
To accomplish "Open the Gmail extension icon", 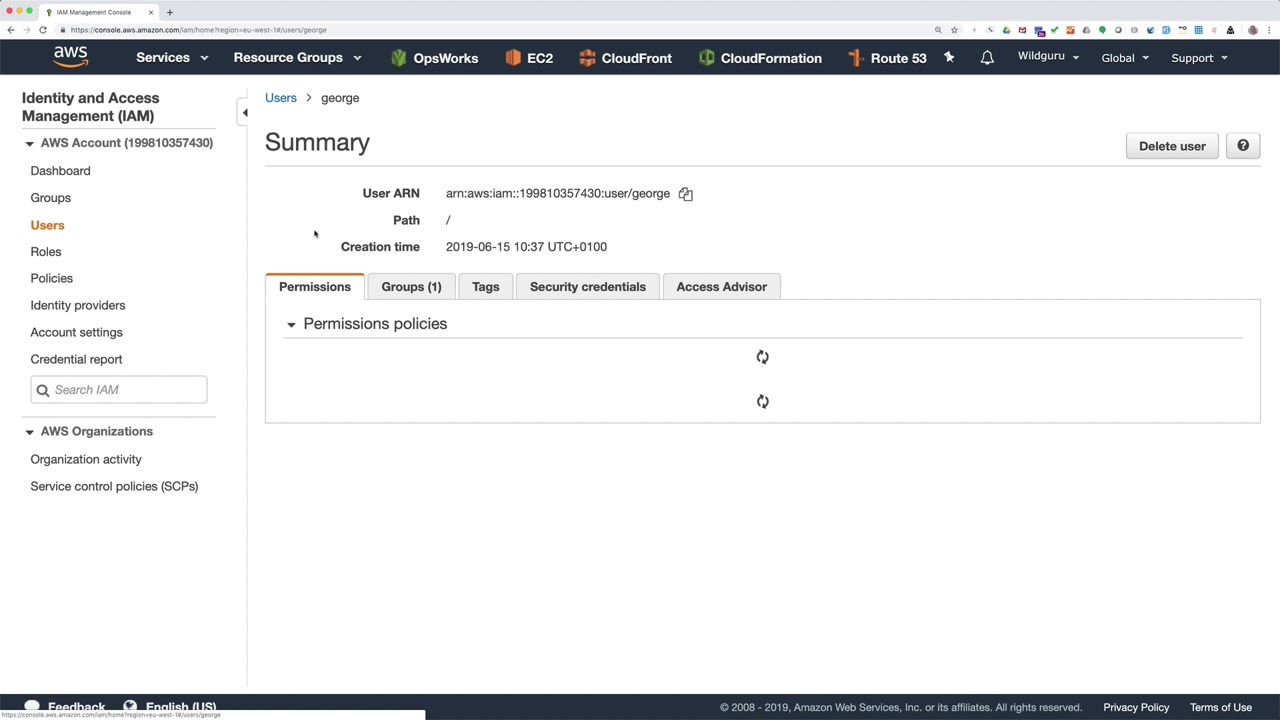I will 1022,30.
